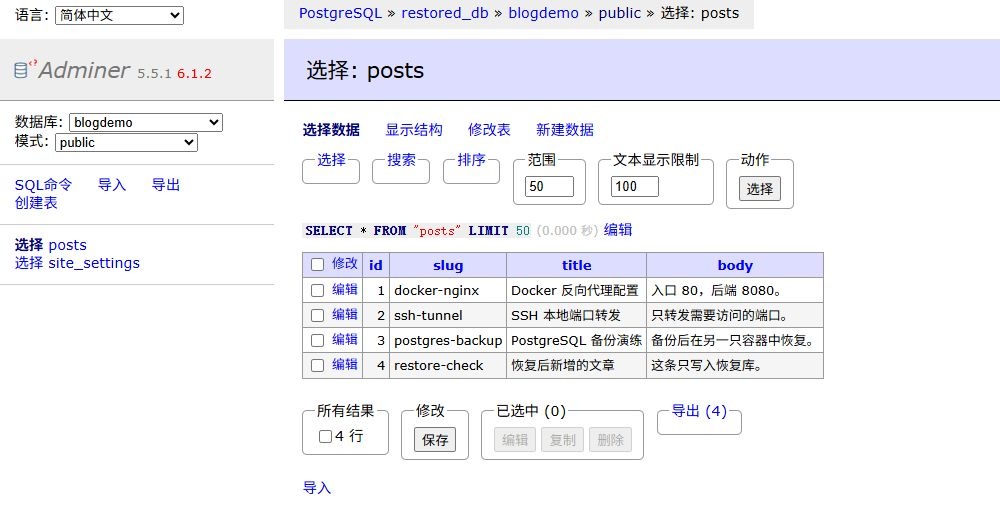Image resolution: width=1000 pixels, height=510 pixels.
Task: Expand the 导出 (4) fieldset
Action: click(699, 411)
